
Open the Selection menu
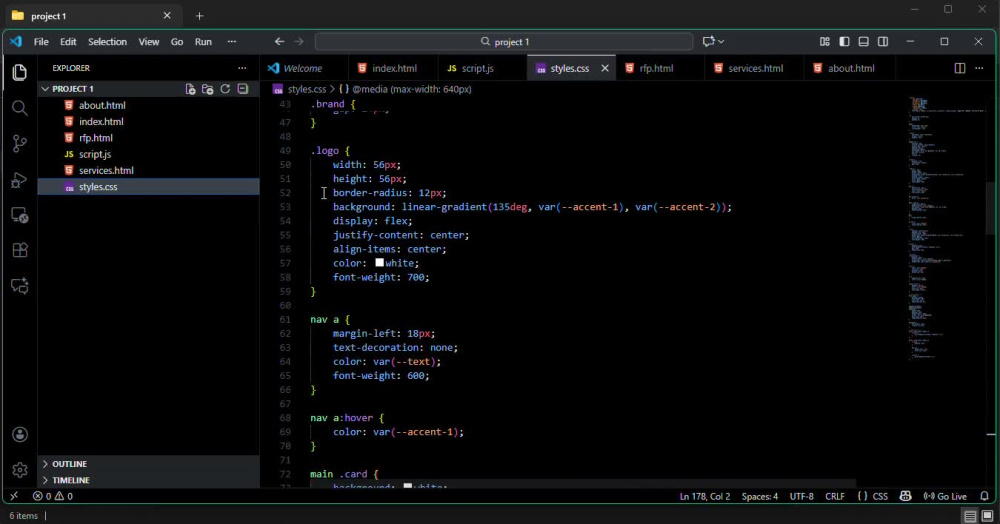click(x=107, y=41)
